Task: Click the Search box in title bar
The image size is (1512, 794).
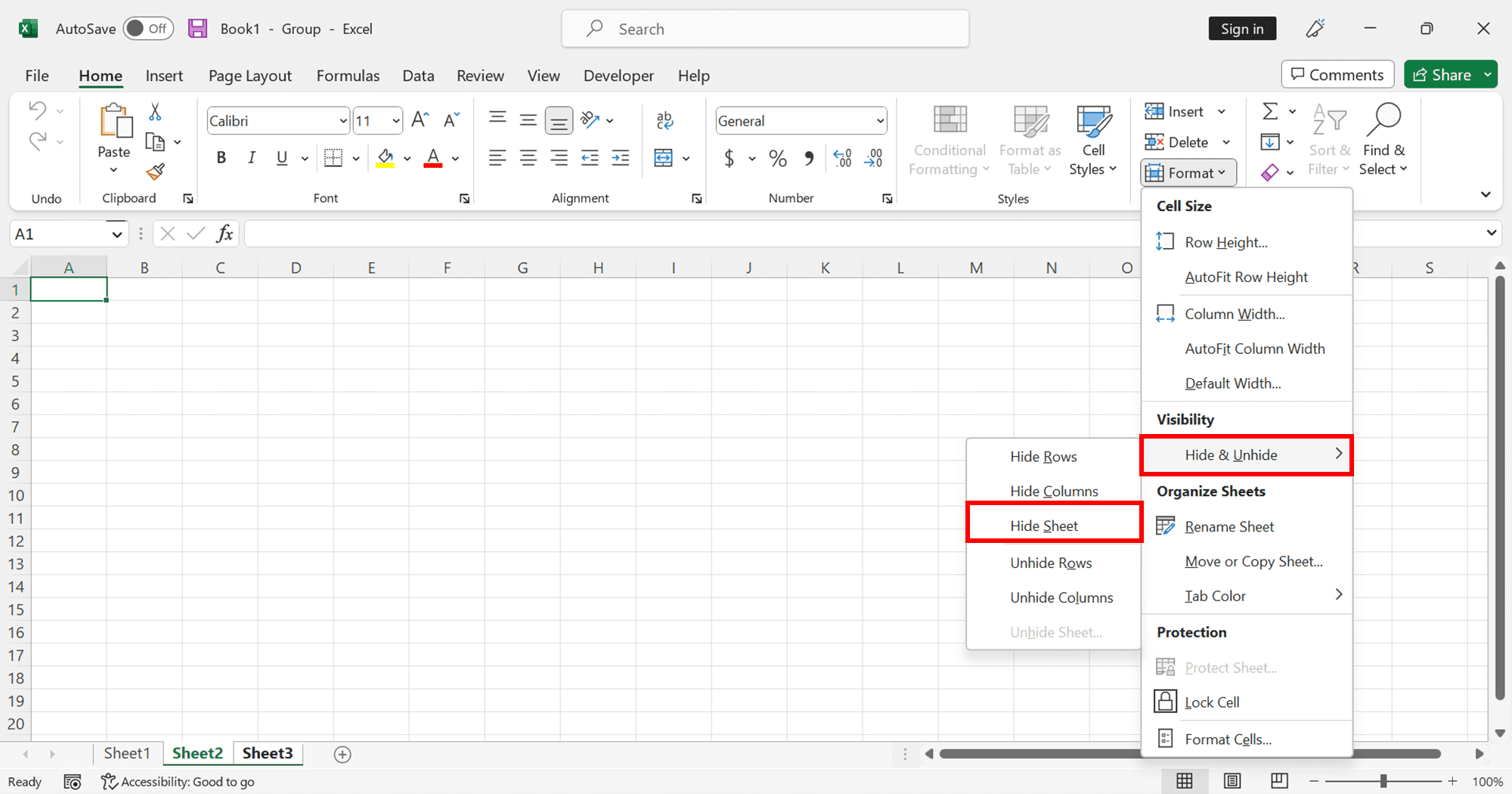Action: pyautogui.click(x=765, y=29)
